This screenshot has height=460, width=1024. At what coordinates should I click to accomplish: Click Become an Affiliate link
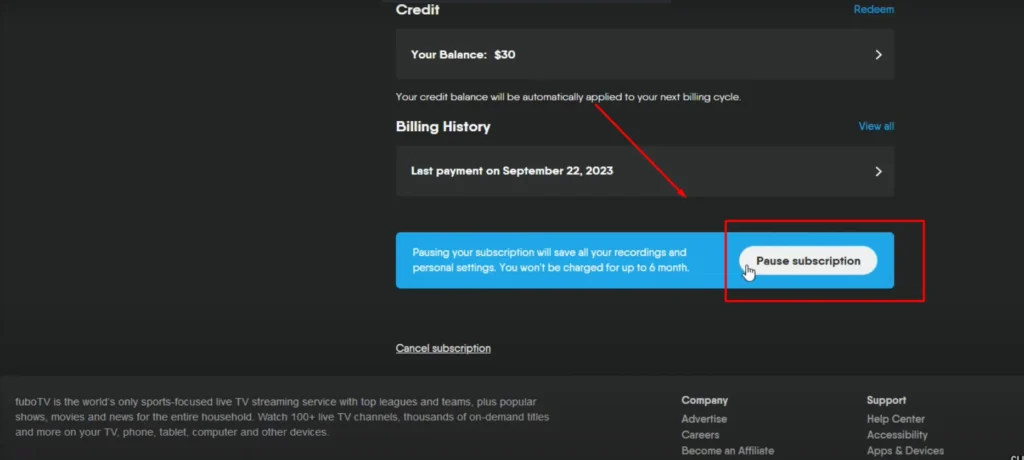[x=728, y=451]
